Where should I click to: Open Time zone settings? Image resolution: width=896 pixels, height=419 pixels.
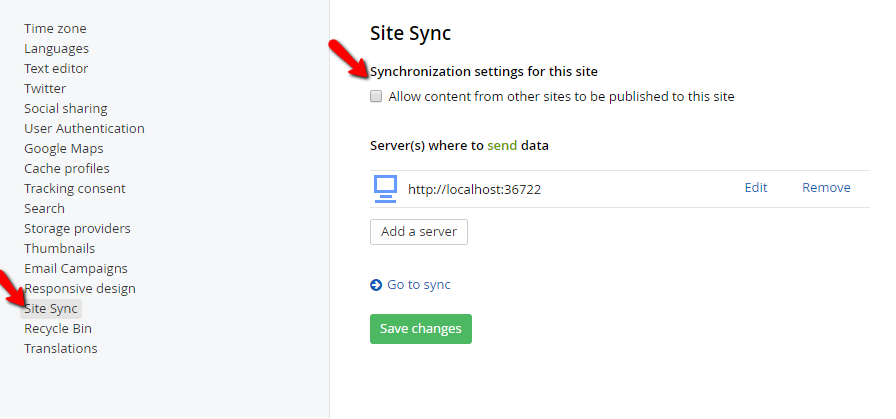pyautogui.click(x=55, y=29)
